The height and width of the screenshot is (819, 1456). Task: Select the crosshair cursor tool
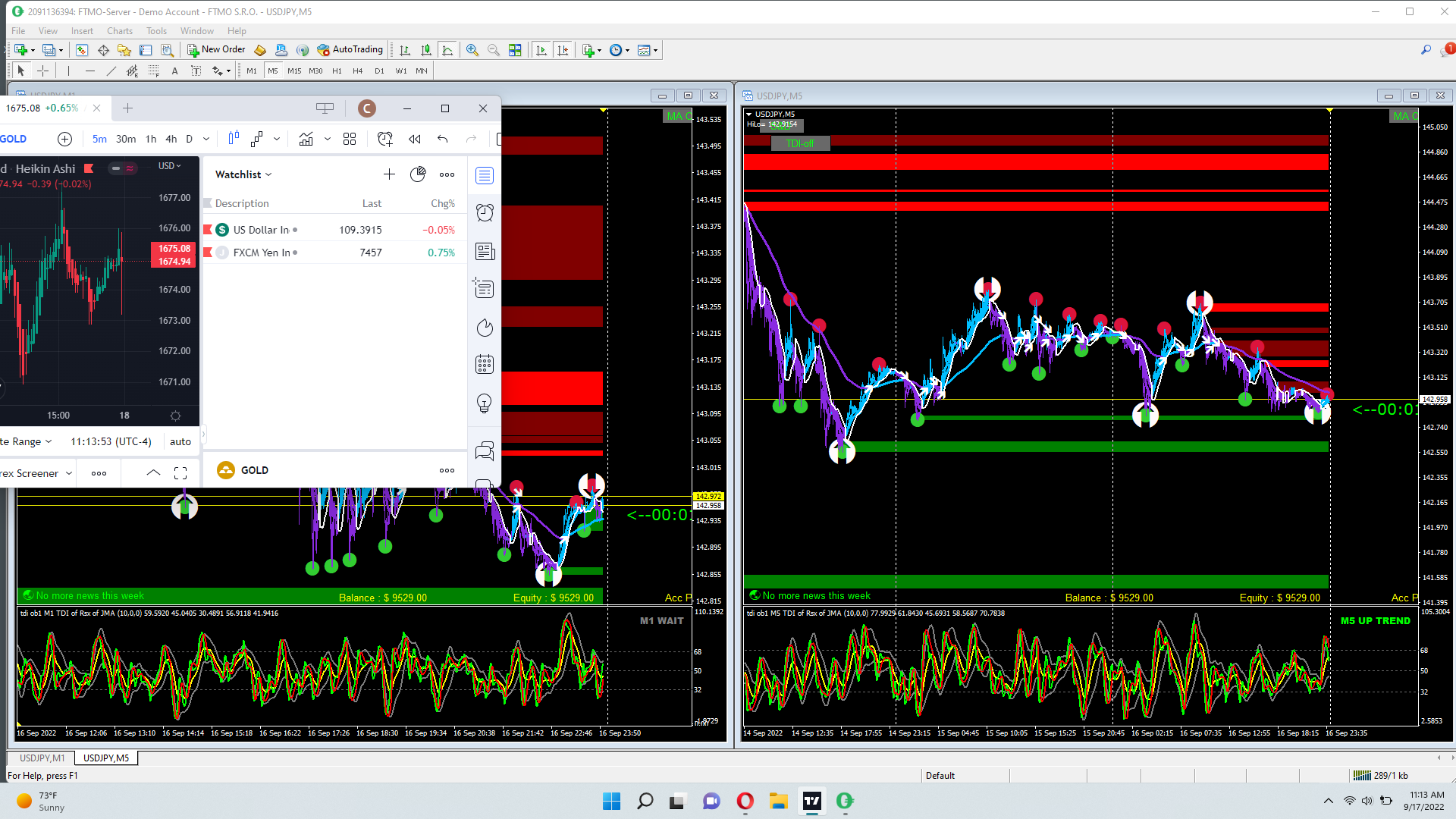(x=43, y=71)
